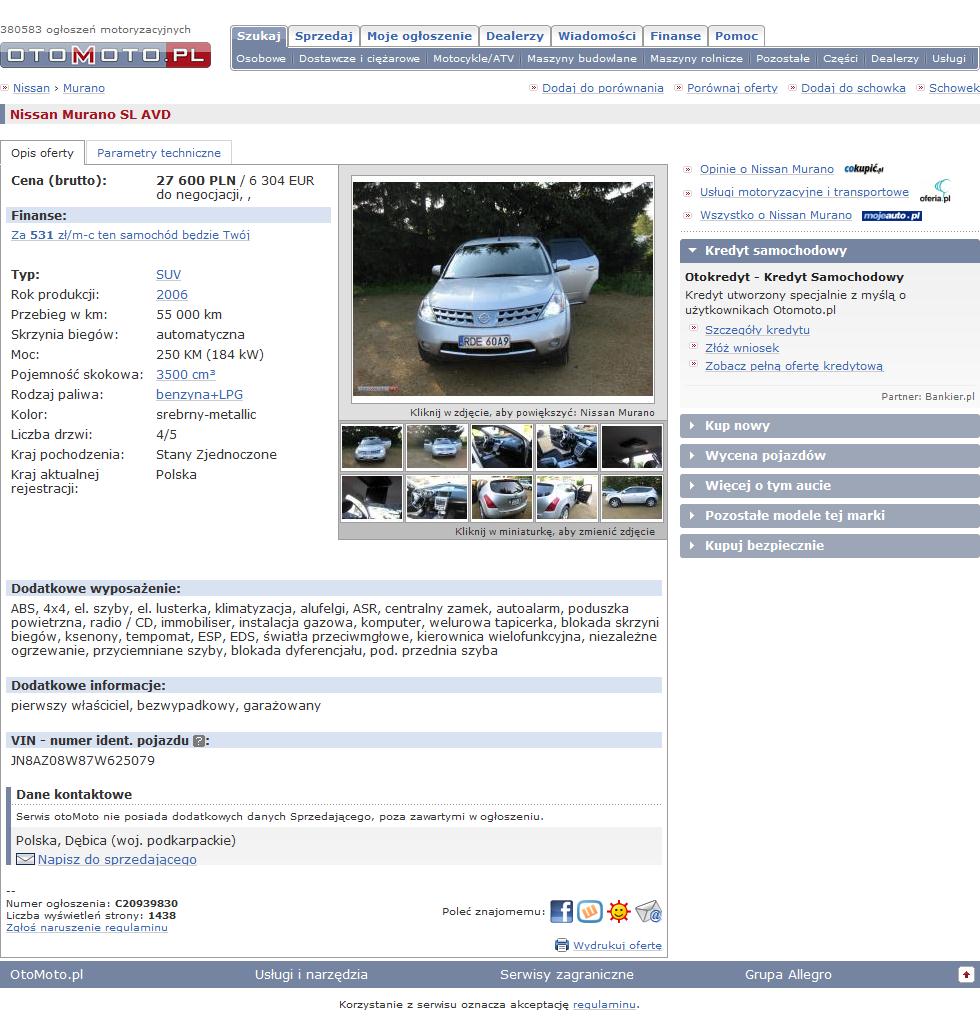Click the Murano breadcrumb link
980x1030 pixels.
[x=84, y=88]
